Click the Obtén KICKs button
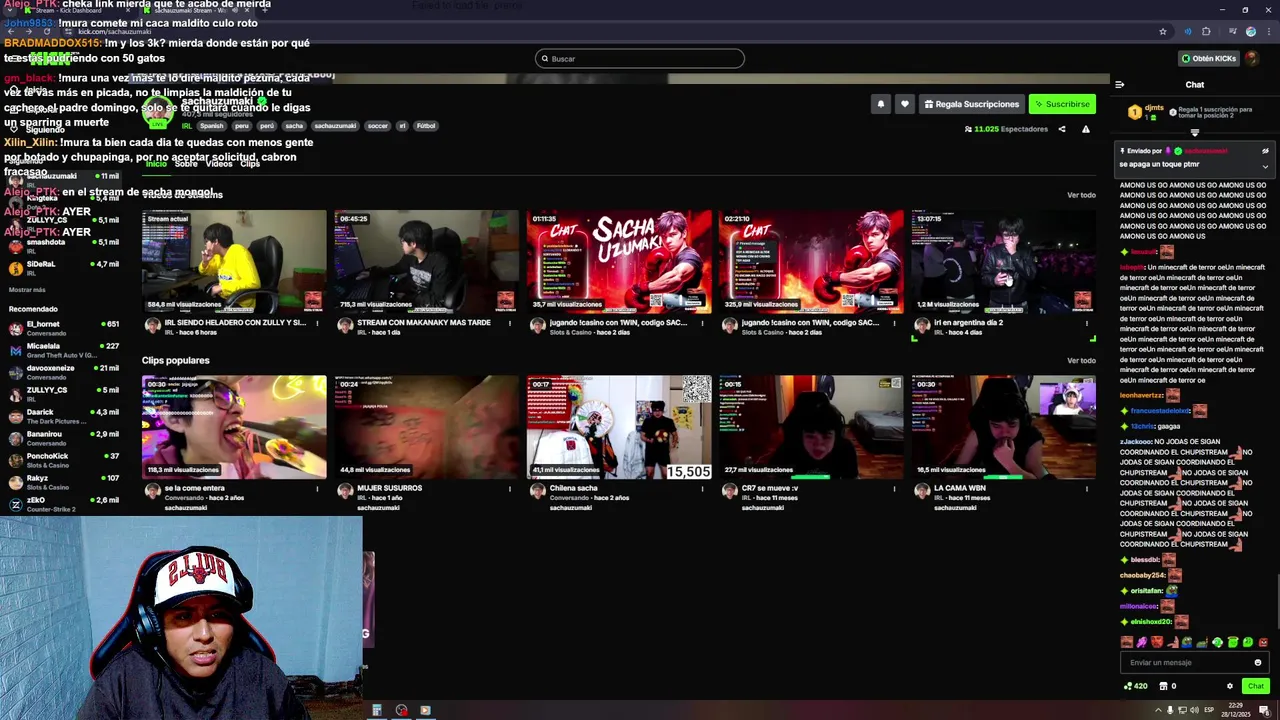Screen dimensions: 1280x720 click(1208, 58)
